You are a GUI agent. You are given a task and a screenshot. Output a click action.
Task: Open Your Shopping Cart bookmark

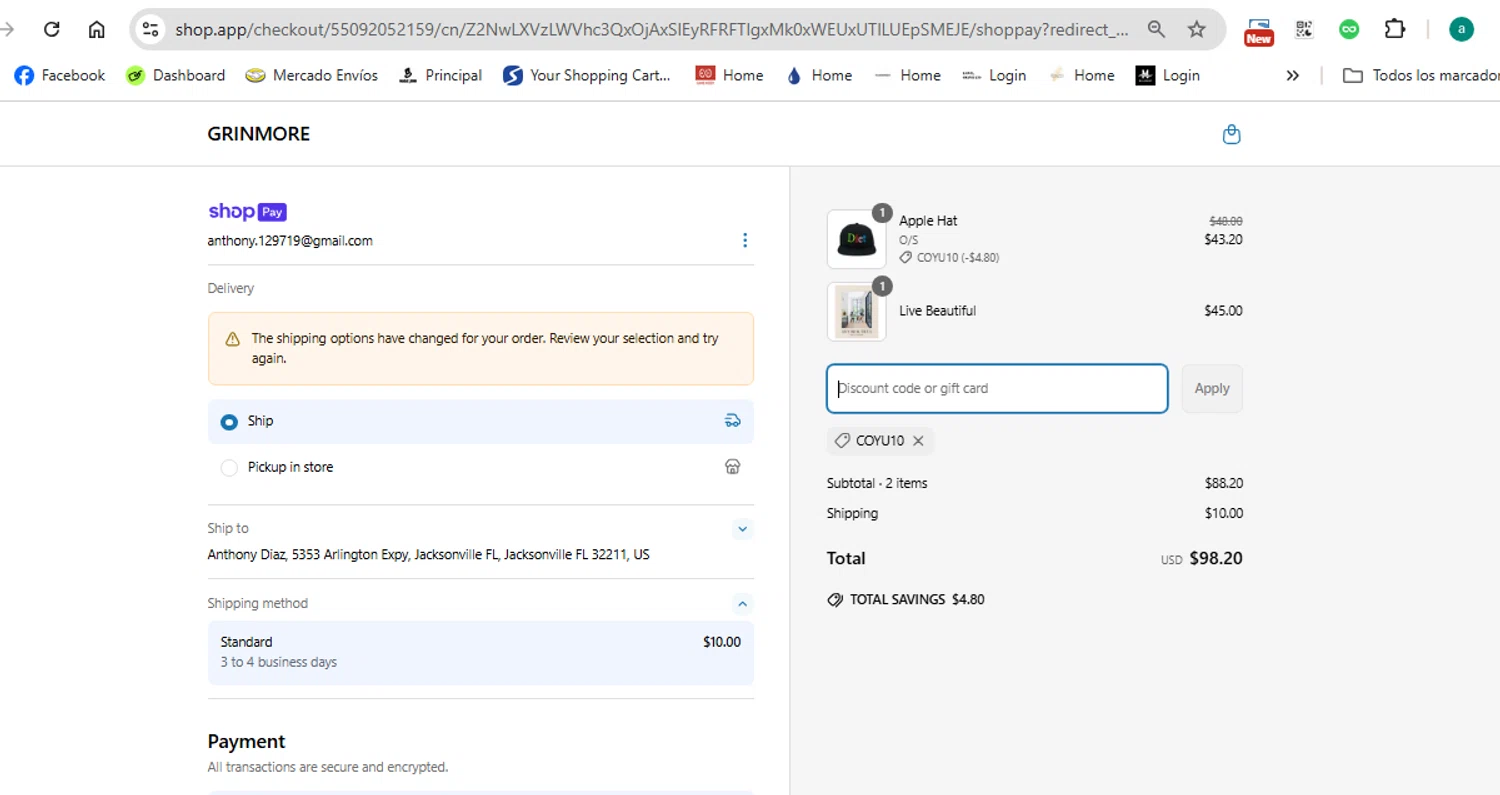586,75
